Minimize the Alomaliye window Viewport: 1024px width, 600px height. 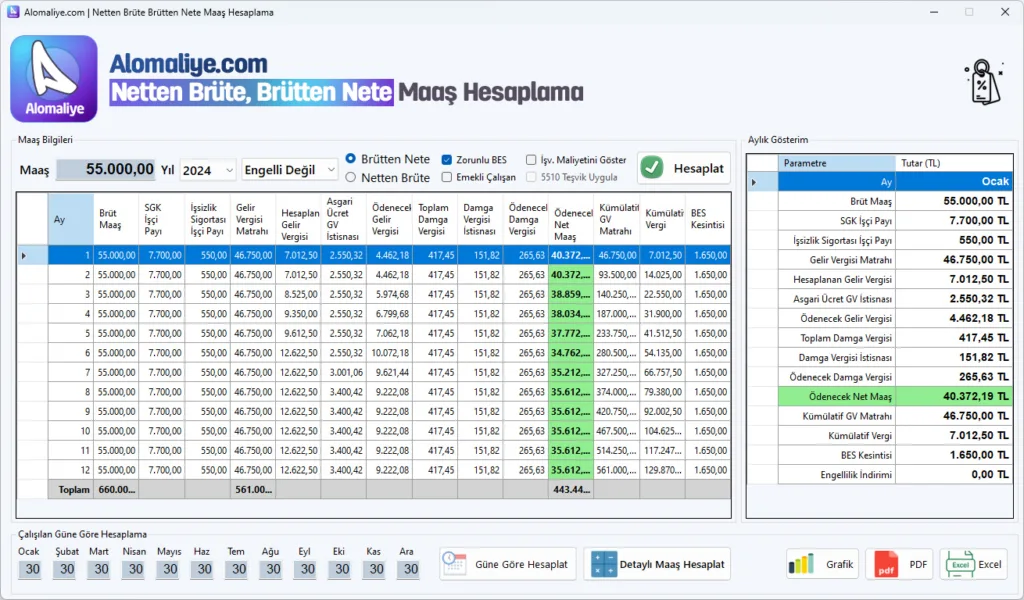coord(934,12)
